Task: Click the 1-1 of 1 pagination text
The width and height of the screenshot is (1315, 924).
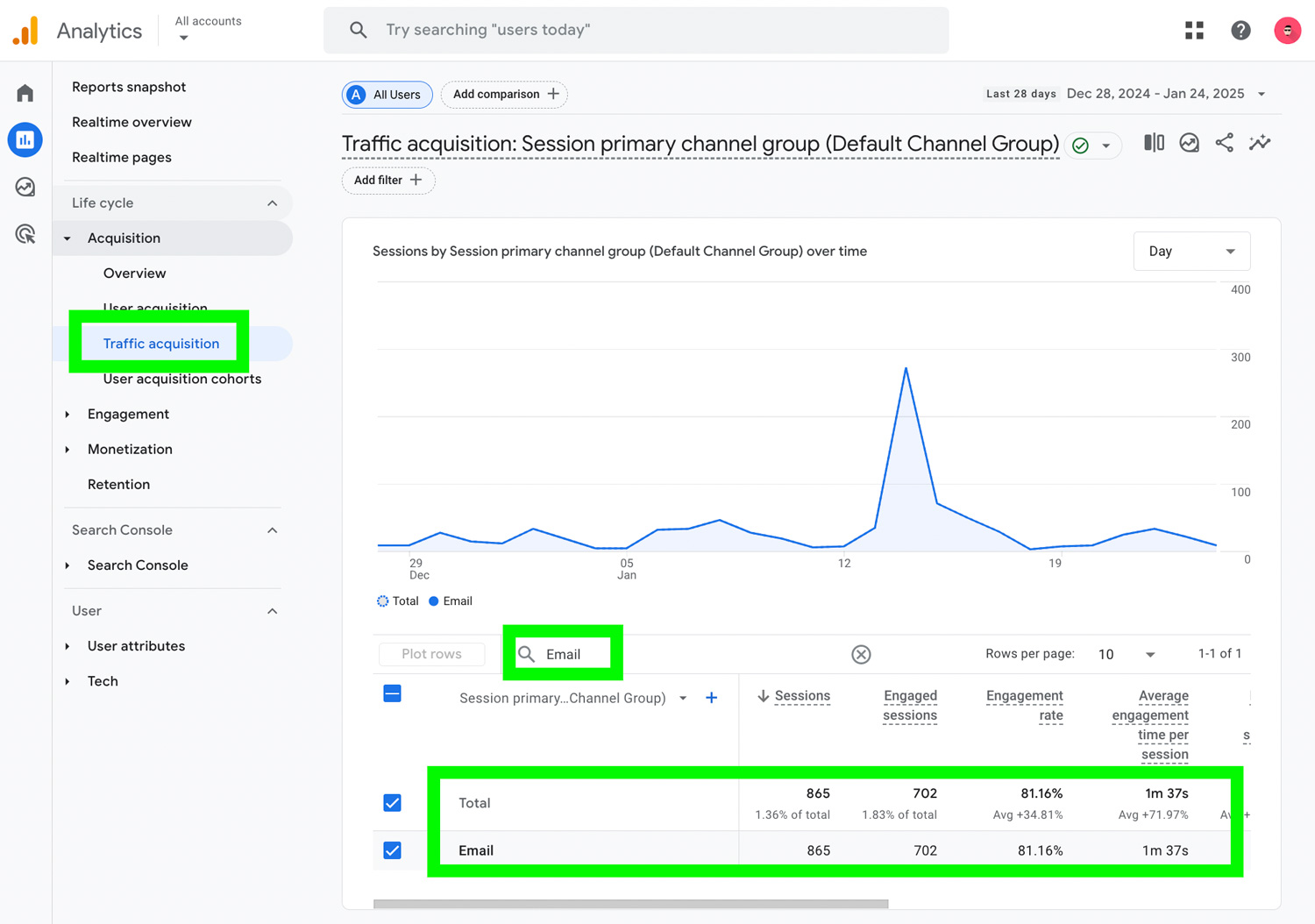Action: (x=1219, y=654)
